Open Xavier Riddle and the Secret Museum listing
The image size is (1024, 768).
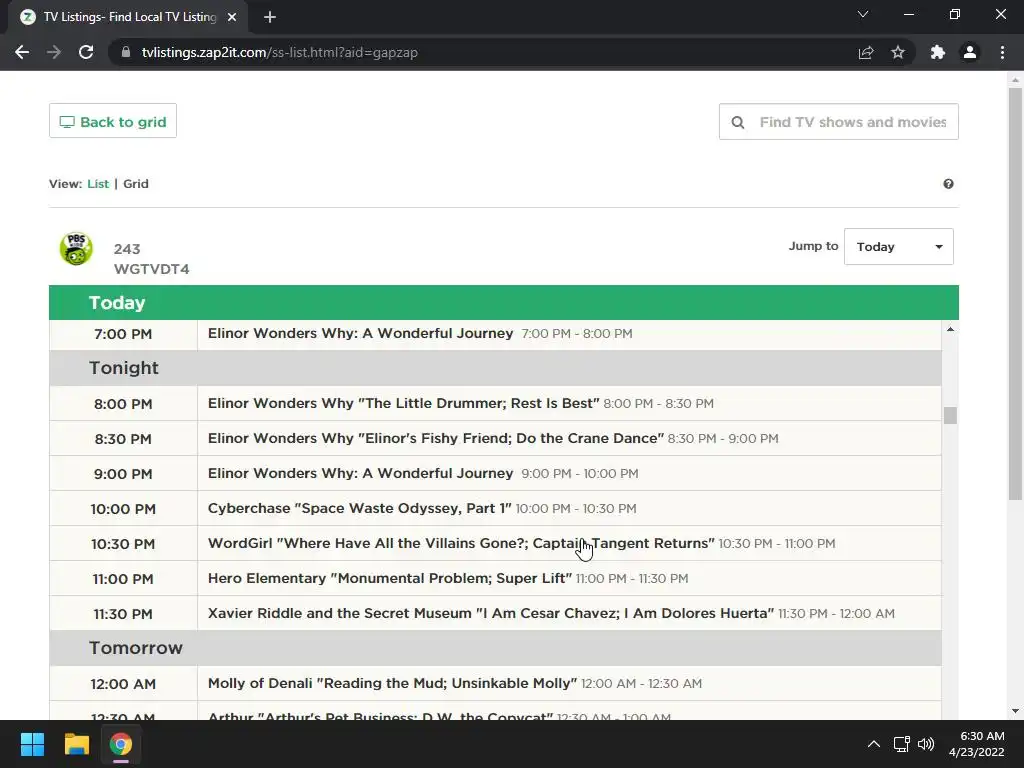[x=491, y=613]
